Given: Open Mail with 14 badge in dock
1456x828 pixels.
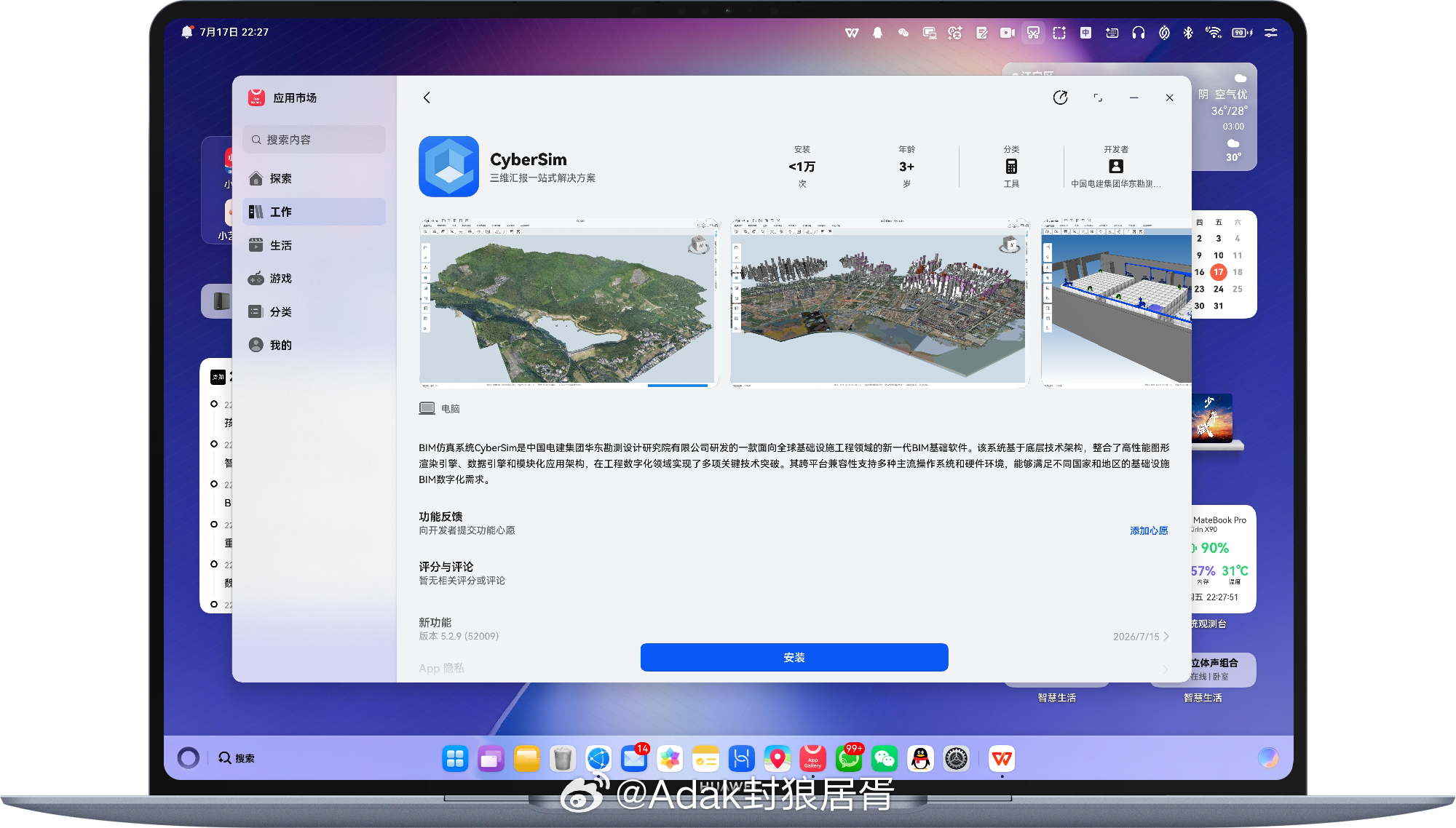Looking at the screenshot, I should pos(634,759).
